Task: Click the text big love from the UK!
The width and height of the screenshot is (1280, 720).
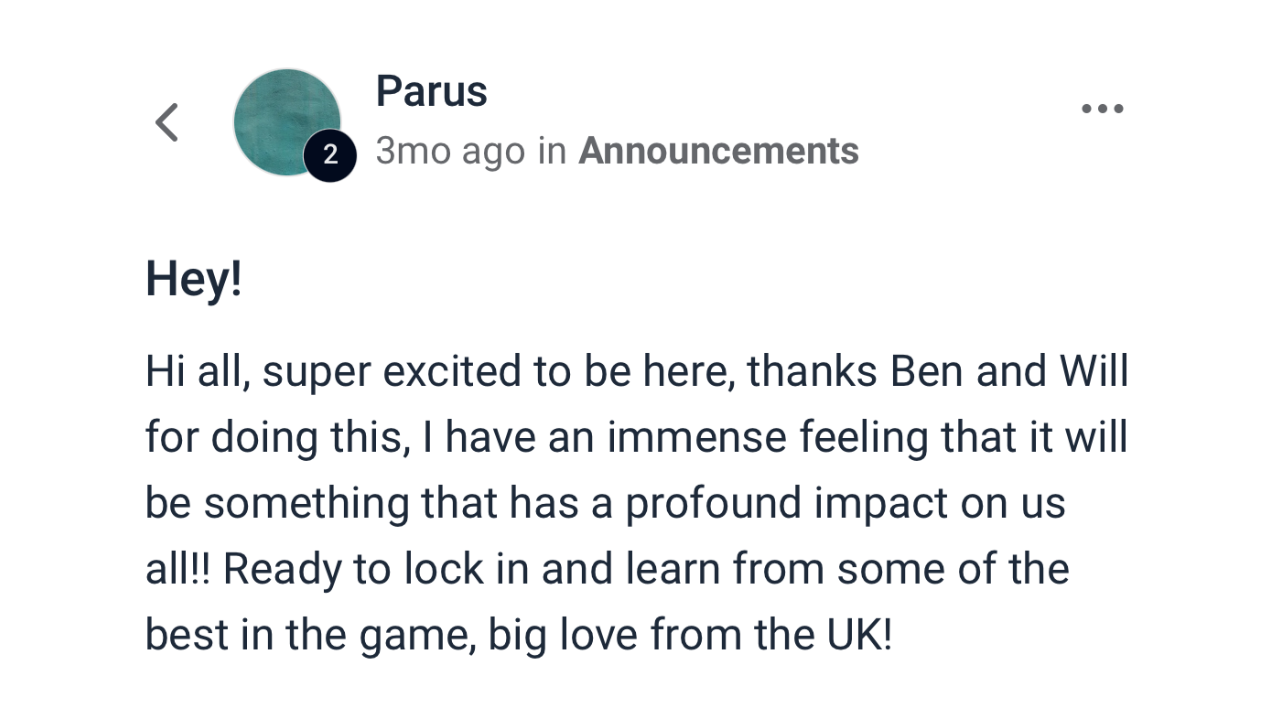Action: pyautogui.click(x=690, y=637)
